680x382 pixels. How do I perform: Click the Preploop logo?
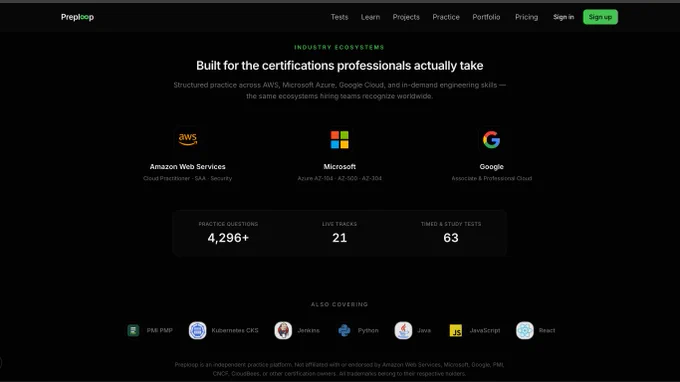pos(77,17)
